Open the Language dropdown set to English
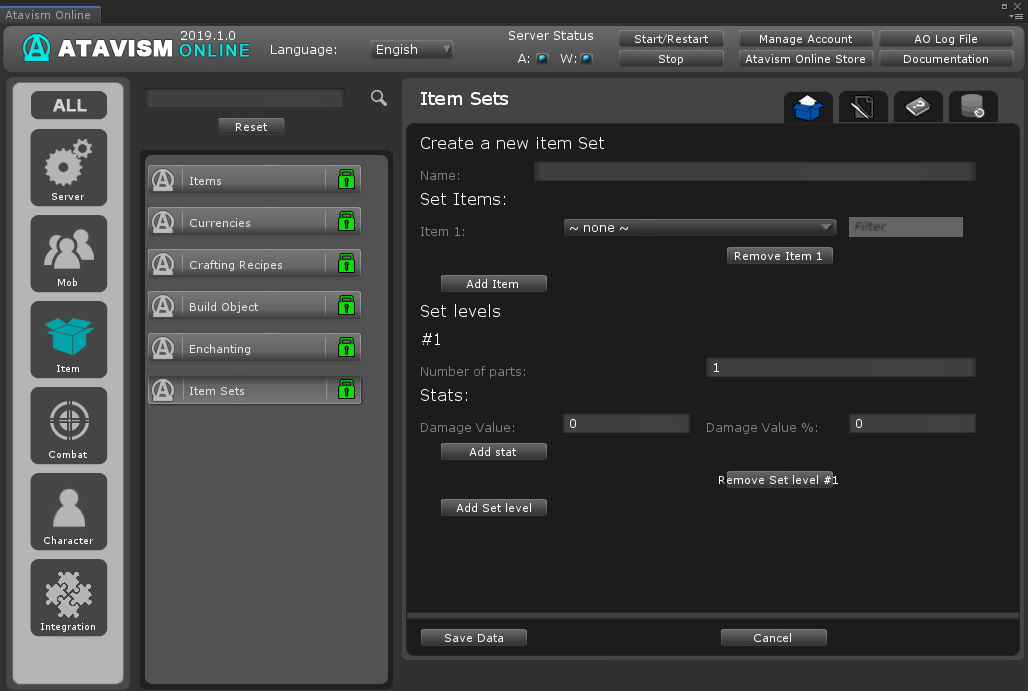 click(412, 49)
